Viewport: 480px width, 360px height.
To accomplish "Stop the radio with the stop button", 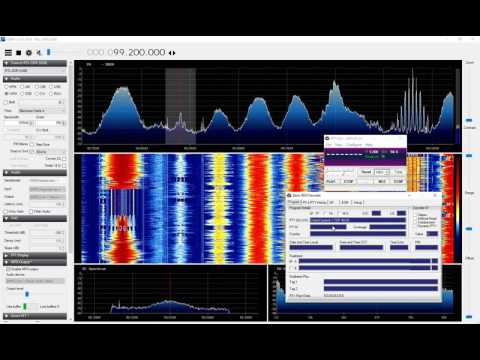I will coord(19,53).
